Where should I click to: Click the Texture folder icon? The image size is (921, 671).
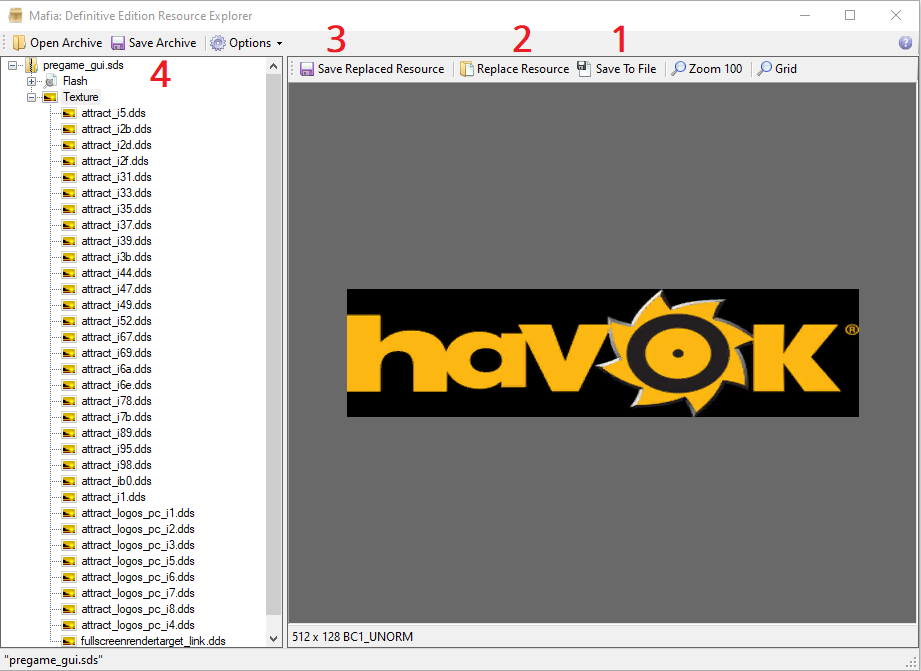[50, 97]
